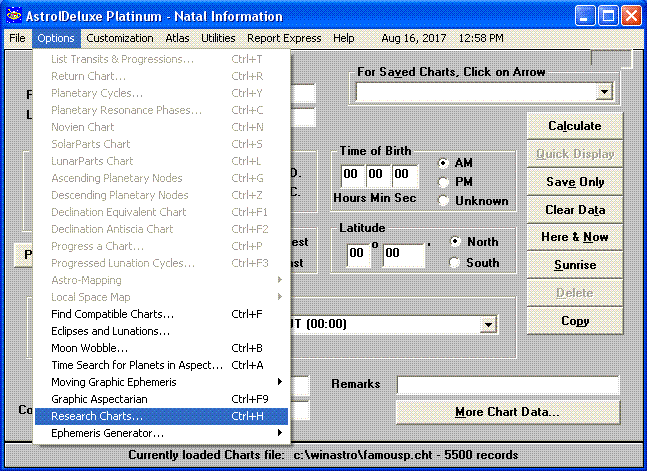Open the File menu
The width and height of the screenshot is (647, 471).
17,38
